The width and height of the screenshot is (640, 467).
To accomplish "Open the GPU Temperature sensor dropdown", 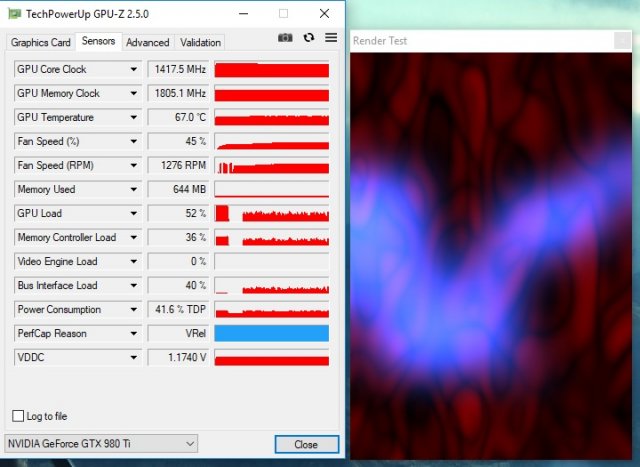I will click(x=134, y=118).
